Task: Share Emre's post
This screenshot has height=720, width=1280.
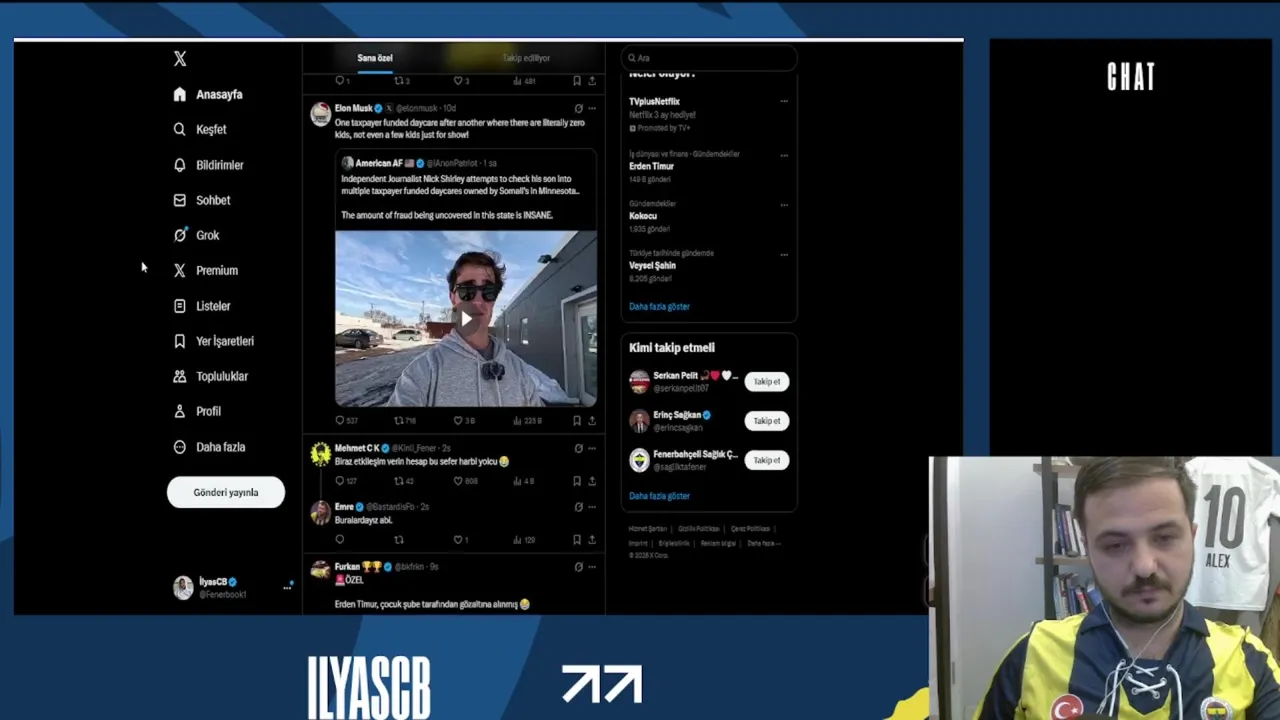Action: (592, 540)
